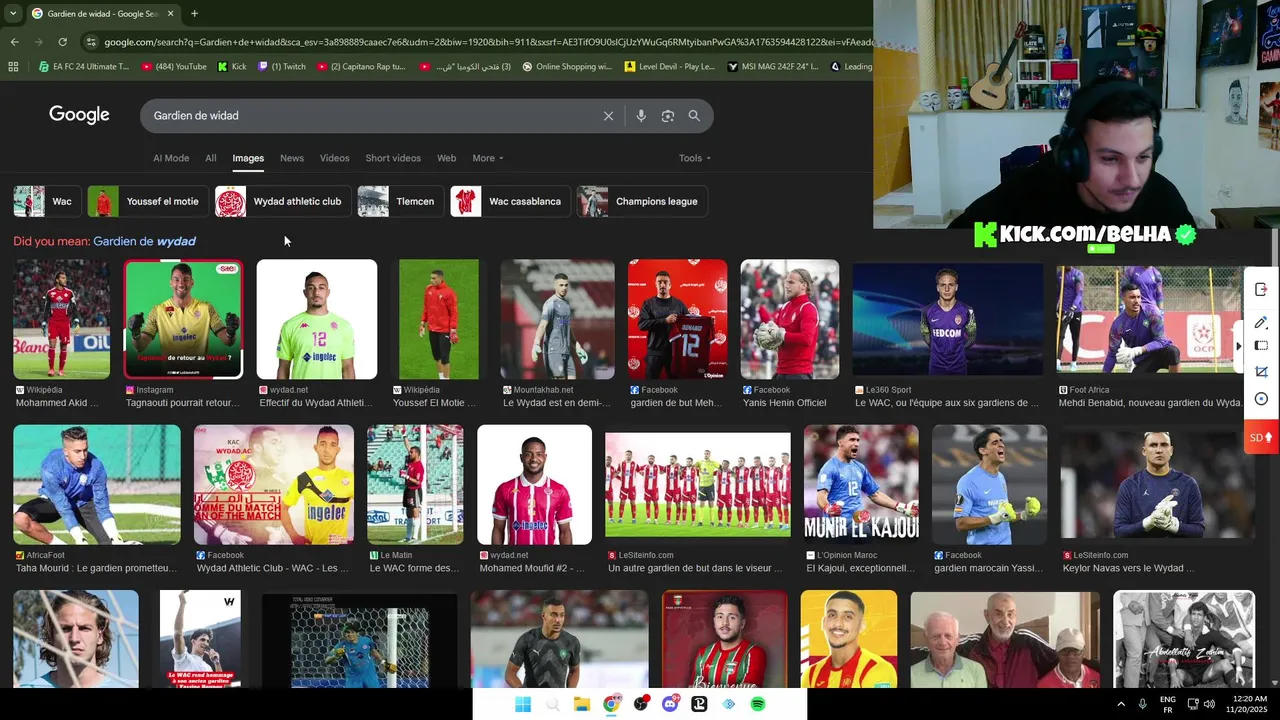This screenshot has width=1280, height=720.
Task: Reload the current page
Action: 62,42
